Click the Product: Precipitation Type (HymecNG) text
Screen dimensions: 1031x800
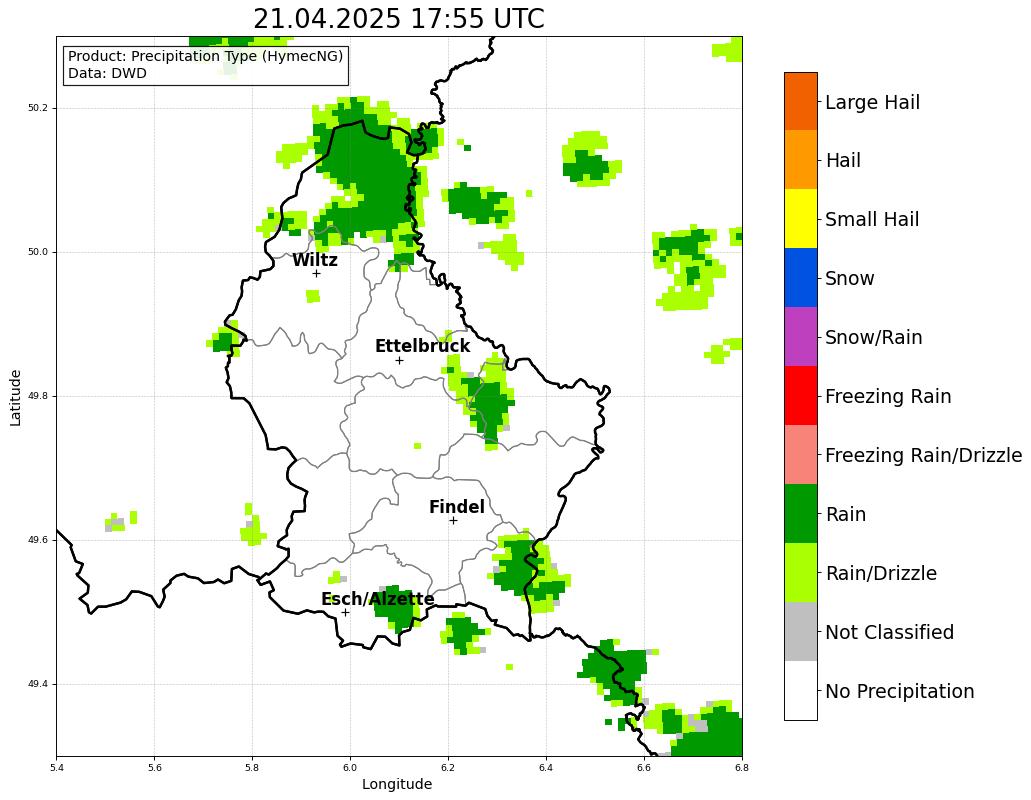[206, 57]
